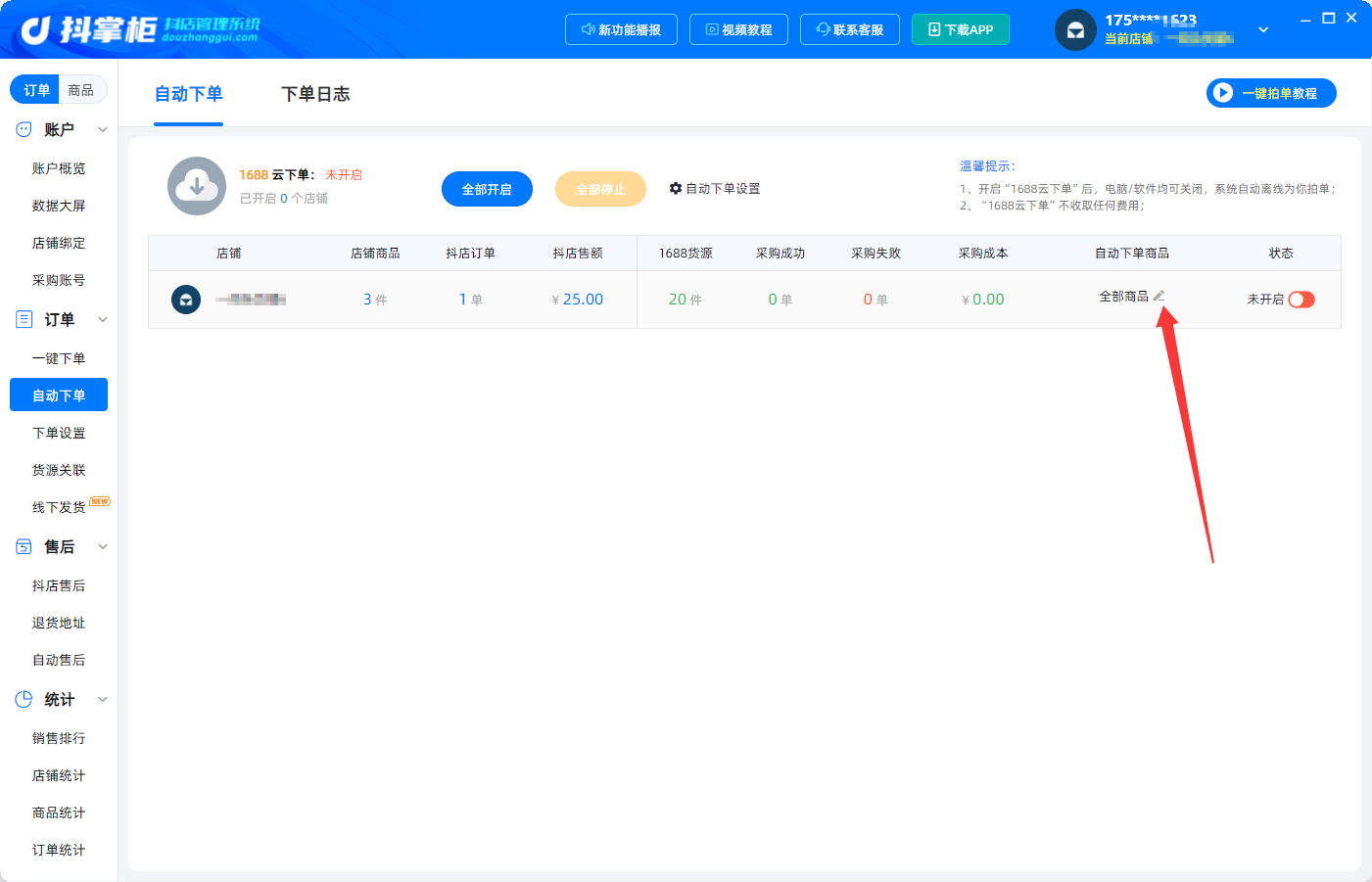The image size is (1372, 882).
Task: Click the 20 件 1688 source count
Action: pyautogui.click(x=686, y=300)
